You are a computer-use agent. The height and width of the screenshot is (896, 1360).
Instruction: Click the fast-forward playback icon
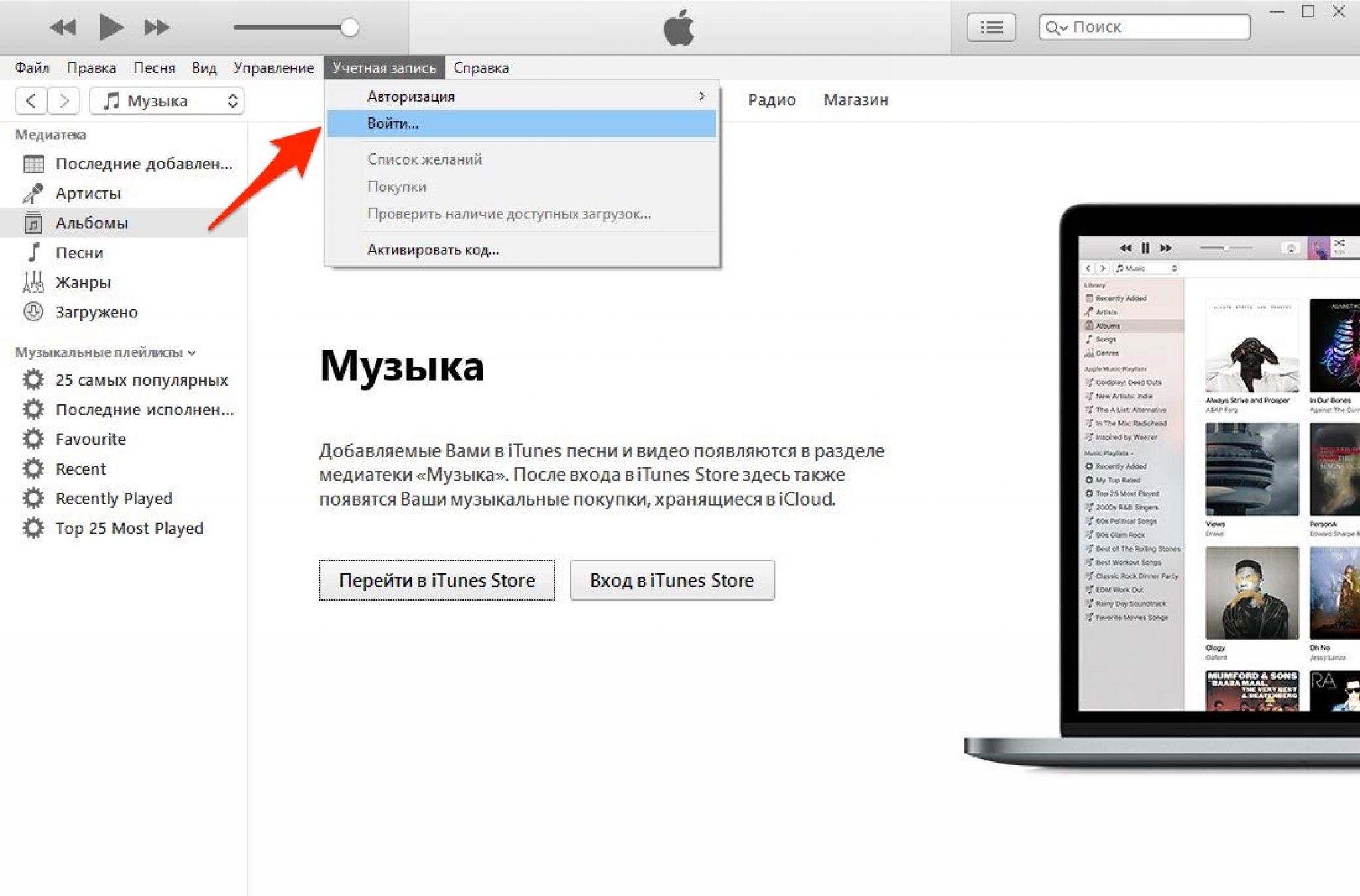155,24
